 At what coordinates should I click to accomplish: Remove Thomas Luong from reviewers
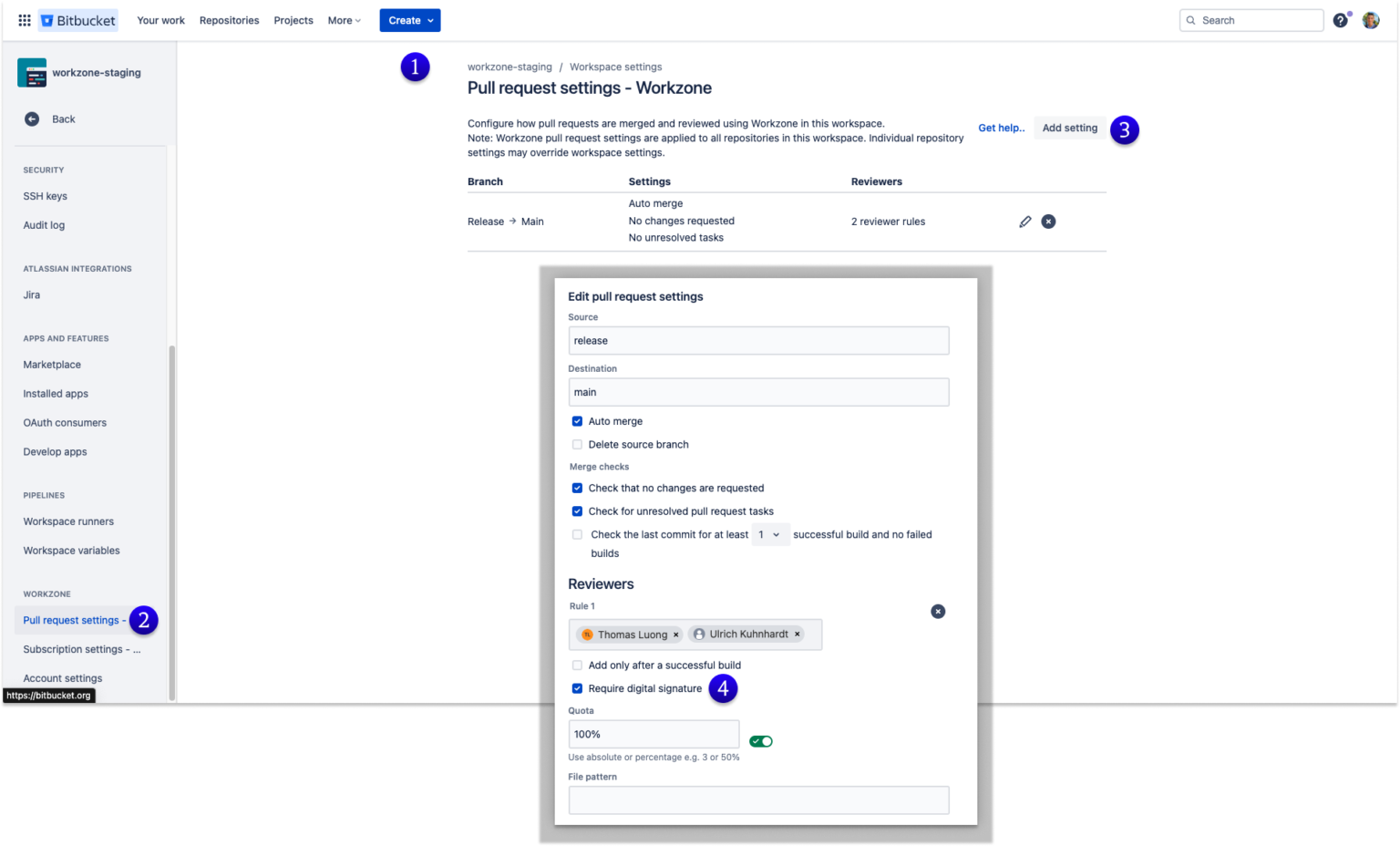676,634
